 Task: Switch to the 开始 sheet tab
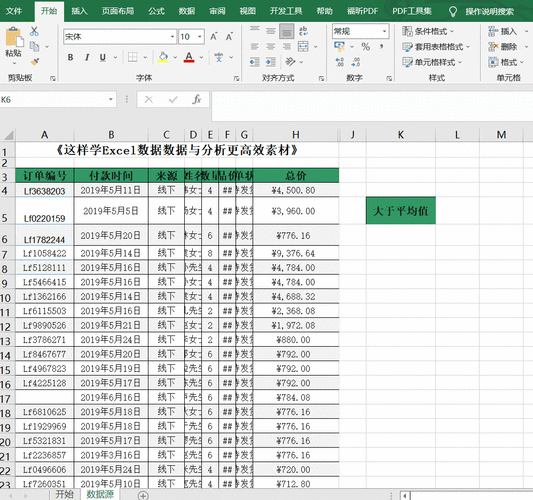click(64, 494)
